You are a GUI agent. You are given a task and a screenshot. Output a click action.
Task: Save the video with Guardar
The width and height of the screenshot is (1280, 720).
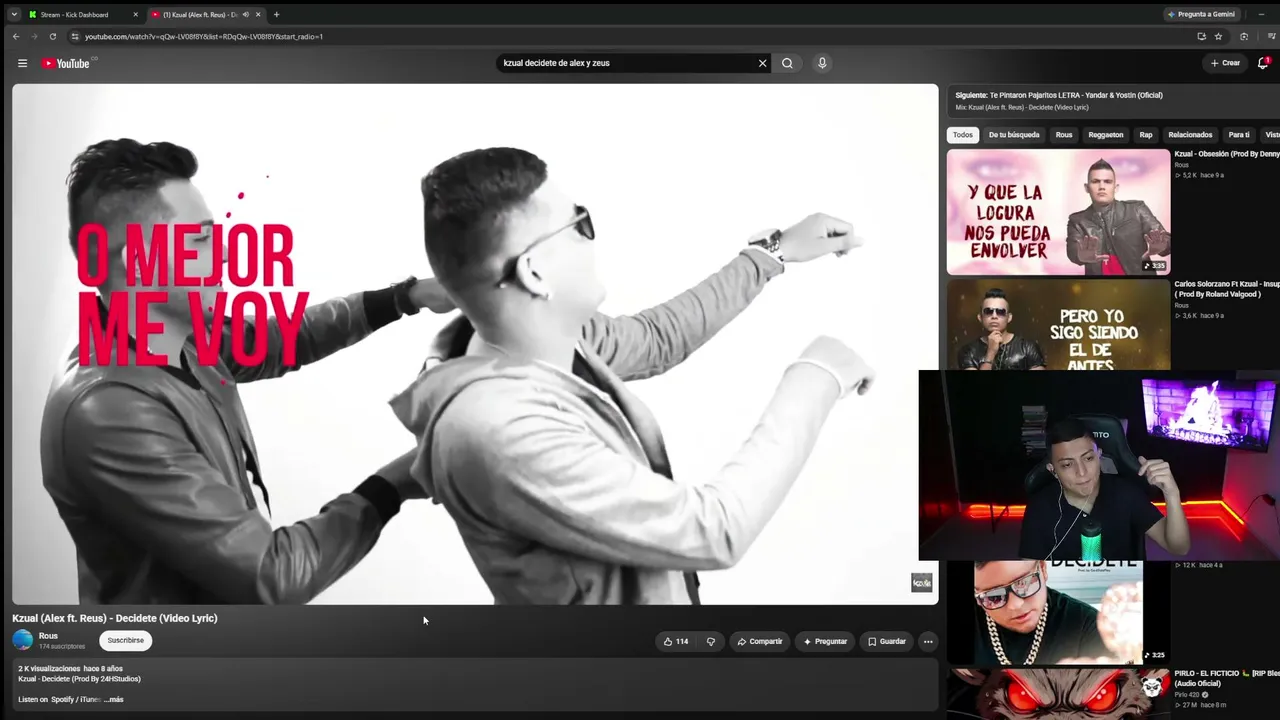[887, 641]
